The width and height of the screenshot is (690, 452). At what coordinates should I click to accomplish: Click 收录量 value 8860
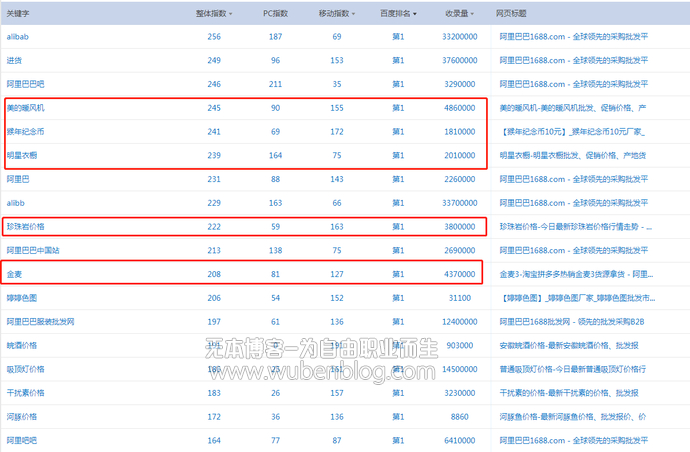point(460,417)
